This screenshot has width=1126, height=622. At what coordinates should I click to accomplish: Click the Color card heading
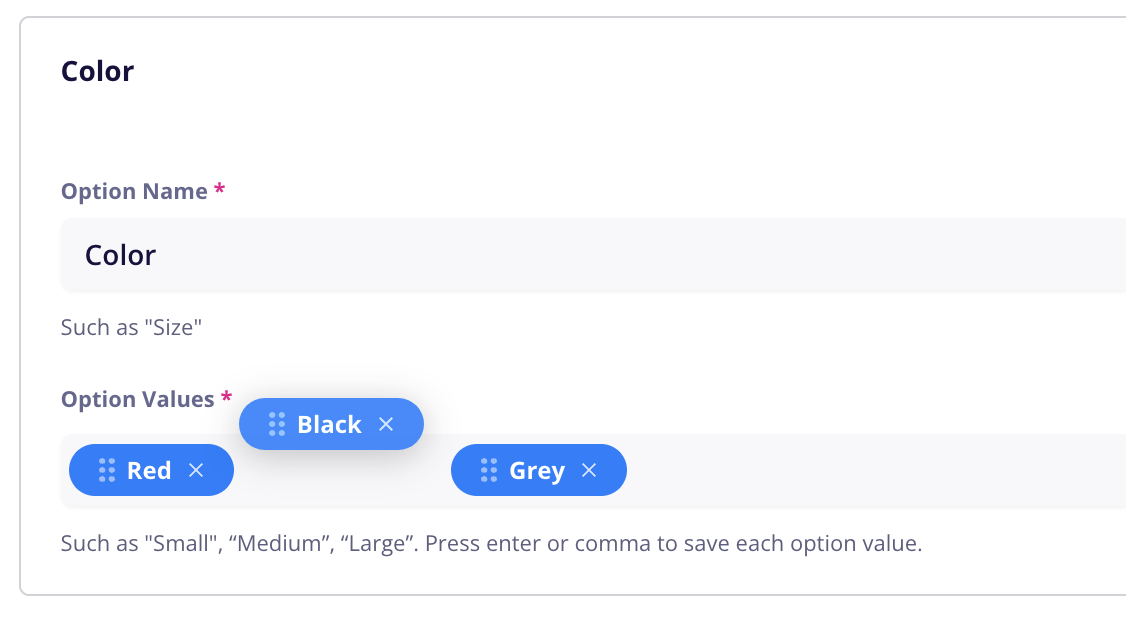point(98,71)
